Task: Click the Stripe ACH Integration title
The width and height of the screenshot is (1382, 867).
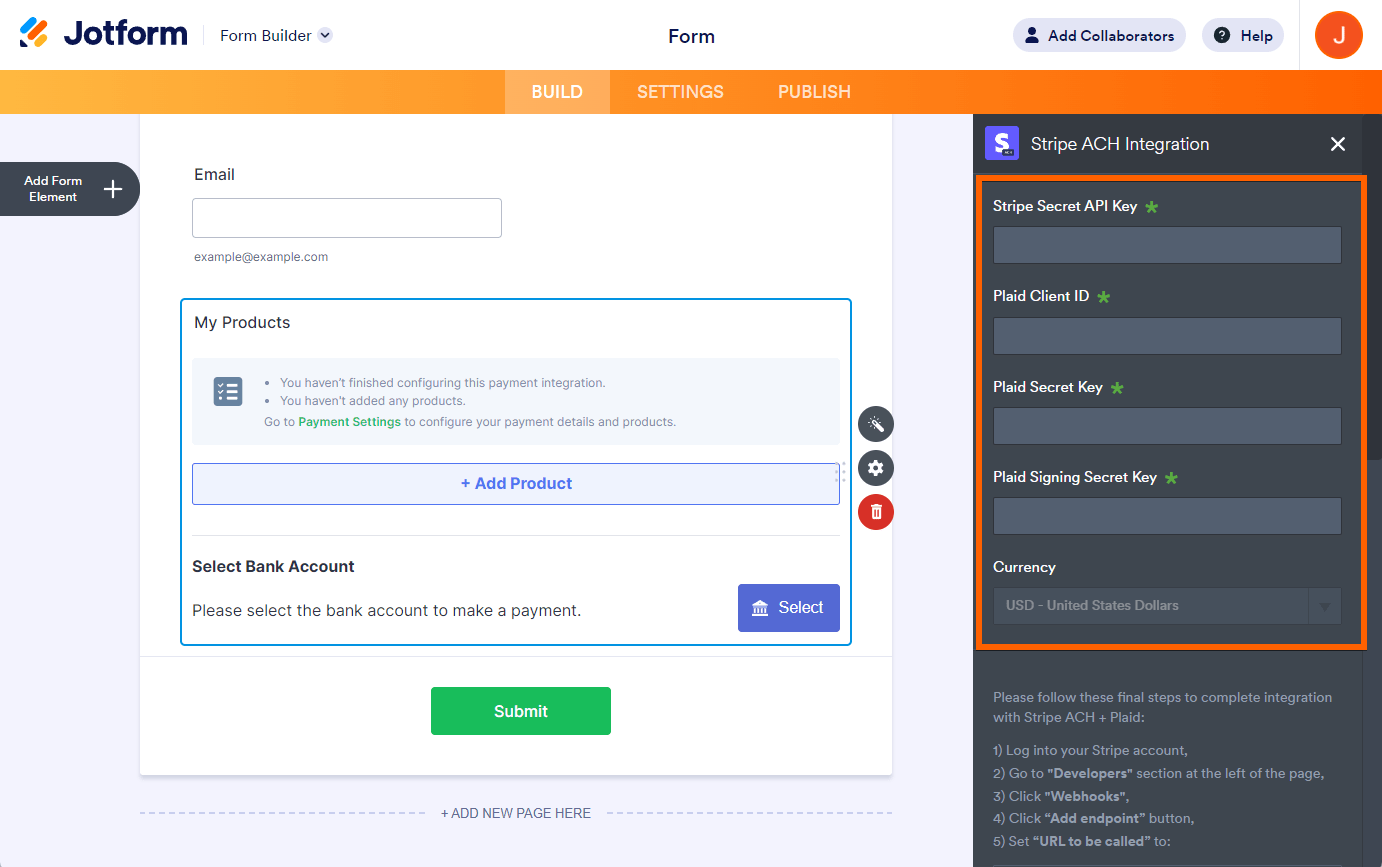Action: [1120, 144]
